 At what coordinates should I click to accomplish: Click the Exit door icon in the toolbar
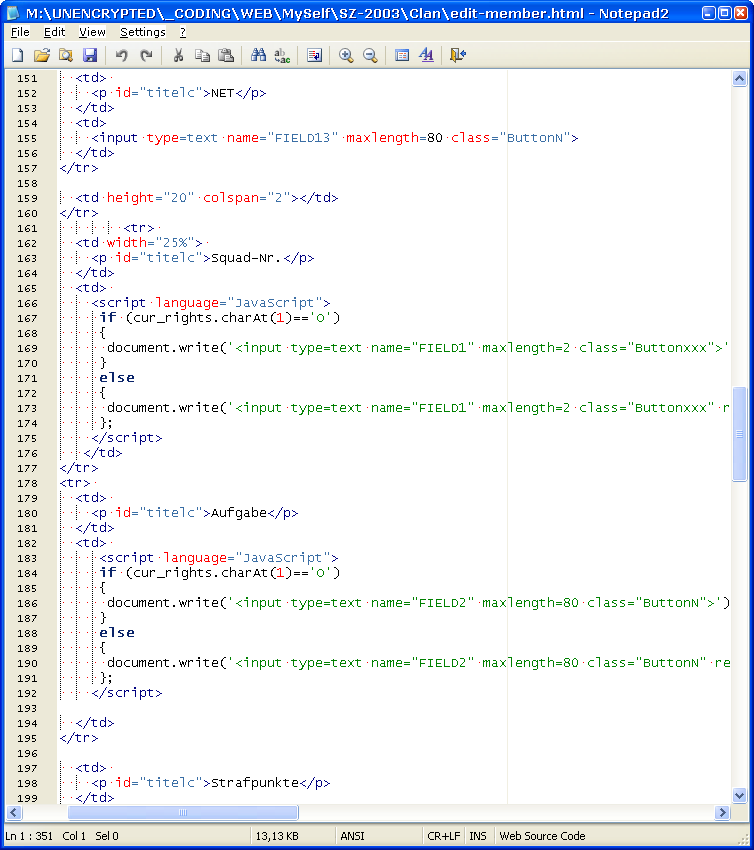(458, 55)
